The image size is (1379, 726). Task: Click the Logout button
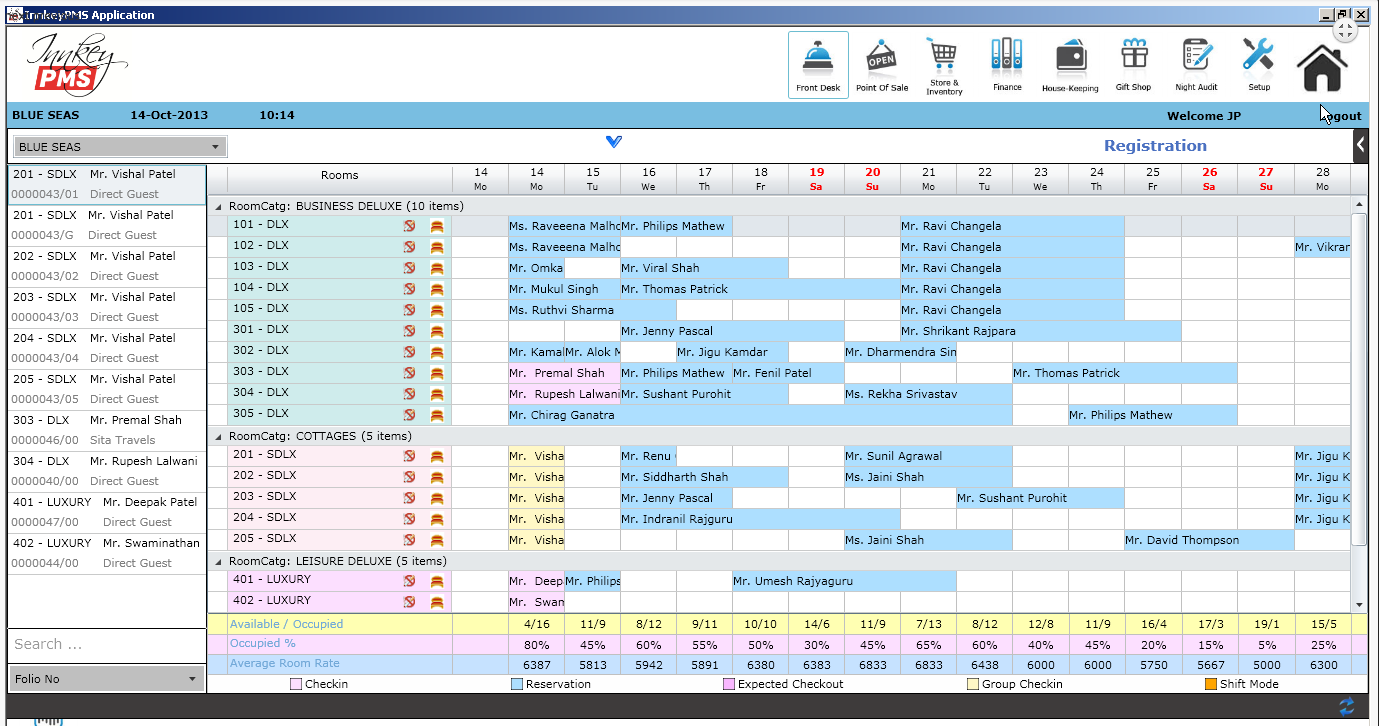1339,115
